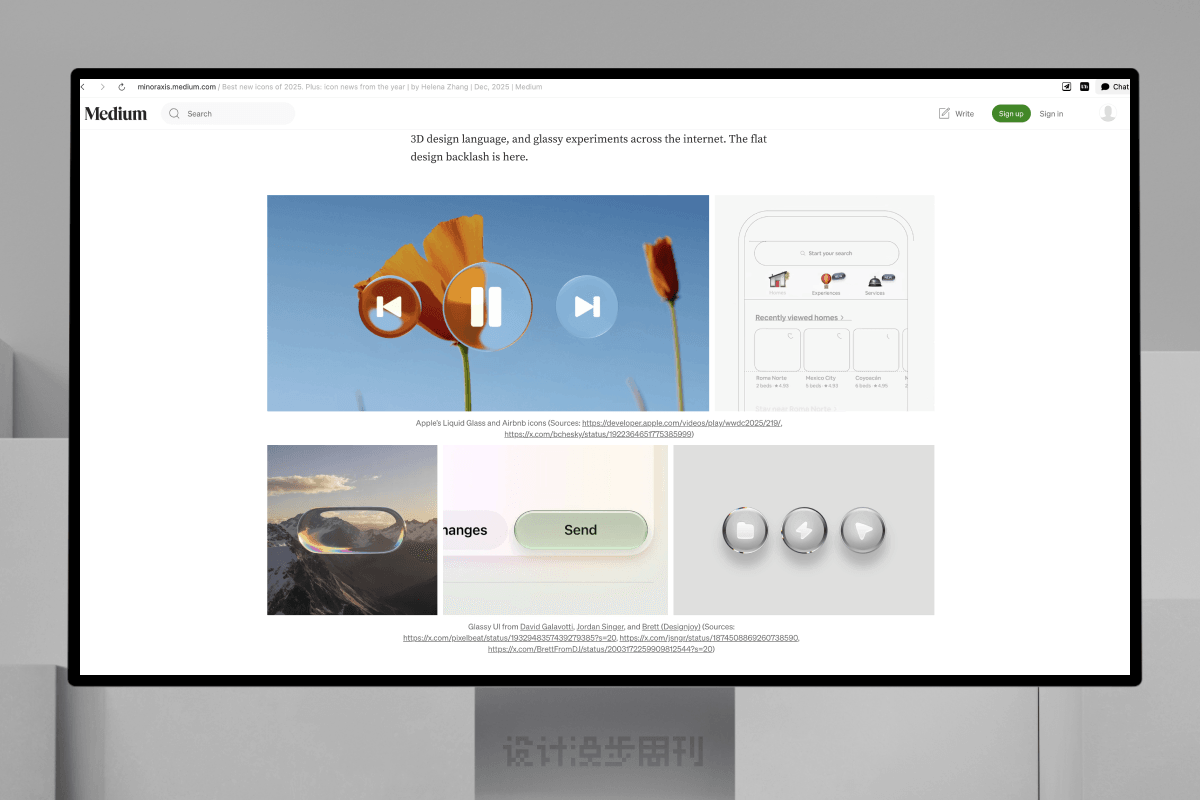The width and height of the screenshot is (1200, 800).
Task: Open the profile avatar menu
Action: point(1107,114)
